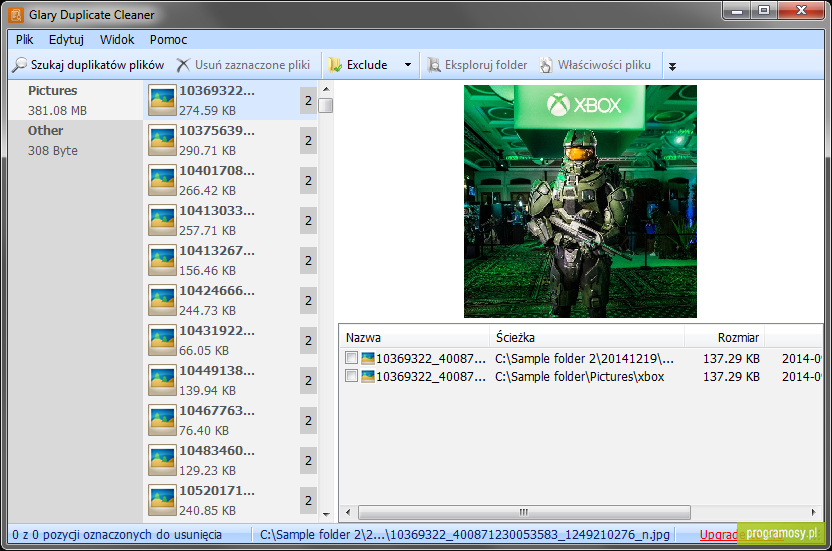
Task: Click file table scroll right arrow
Action: (x=813, y=512)
